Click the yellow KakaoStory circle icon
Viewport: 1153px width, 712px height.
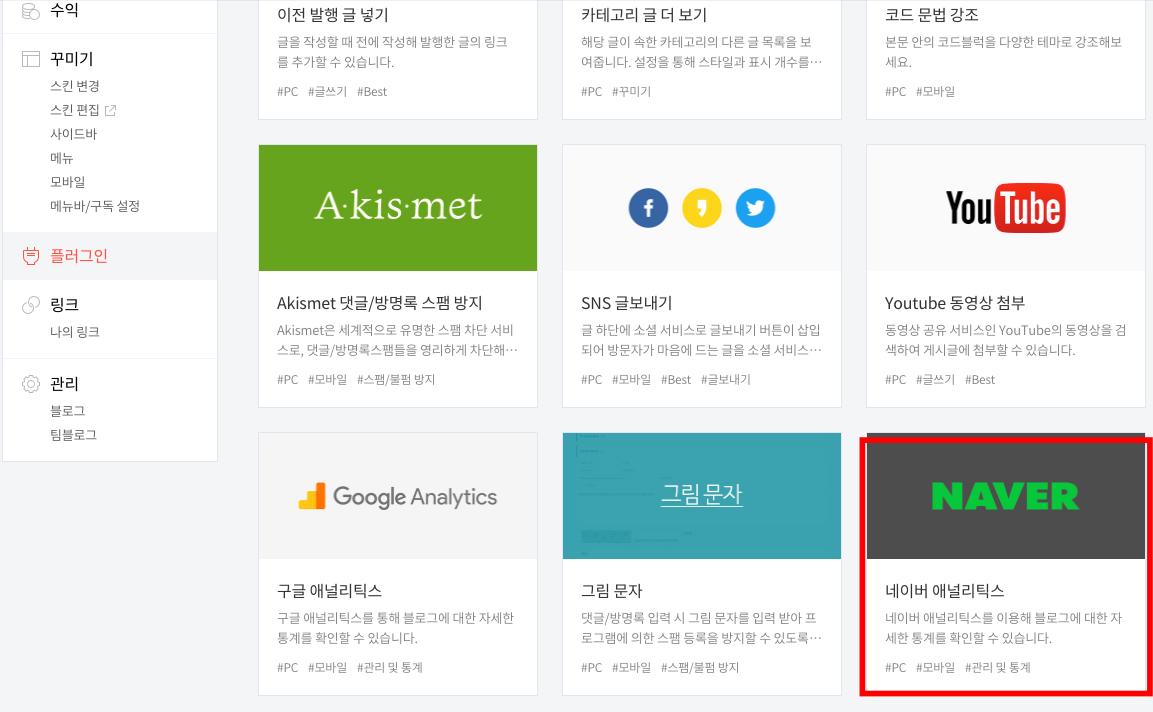tap(702, 208)
